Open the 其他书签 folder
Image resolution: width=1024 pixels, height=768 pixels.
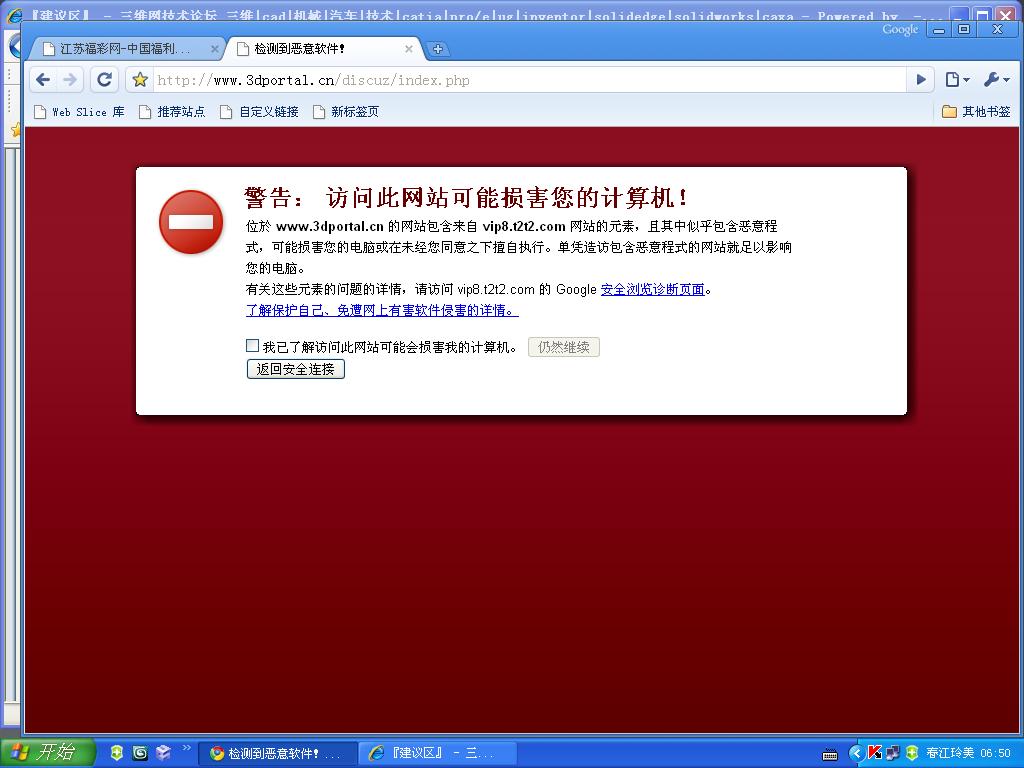(976, 112)
